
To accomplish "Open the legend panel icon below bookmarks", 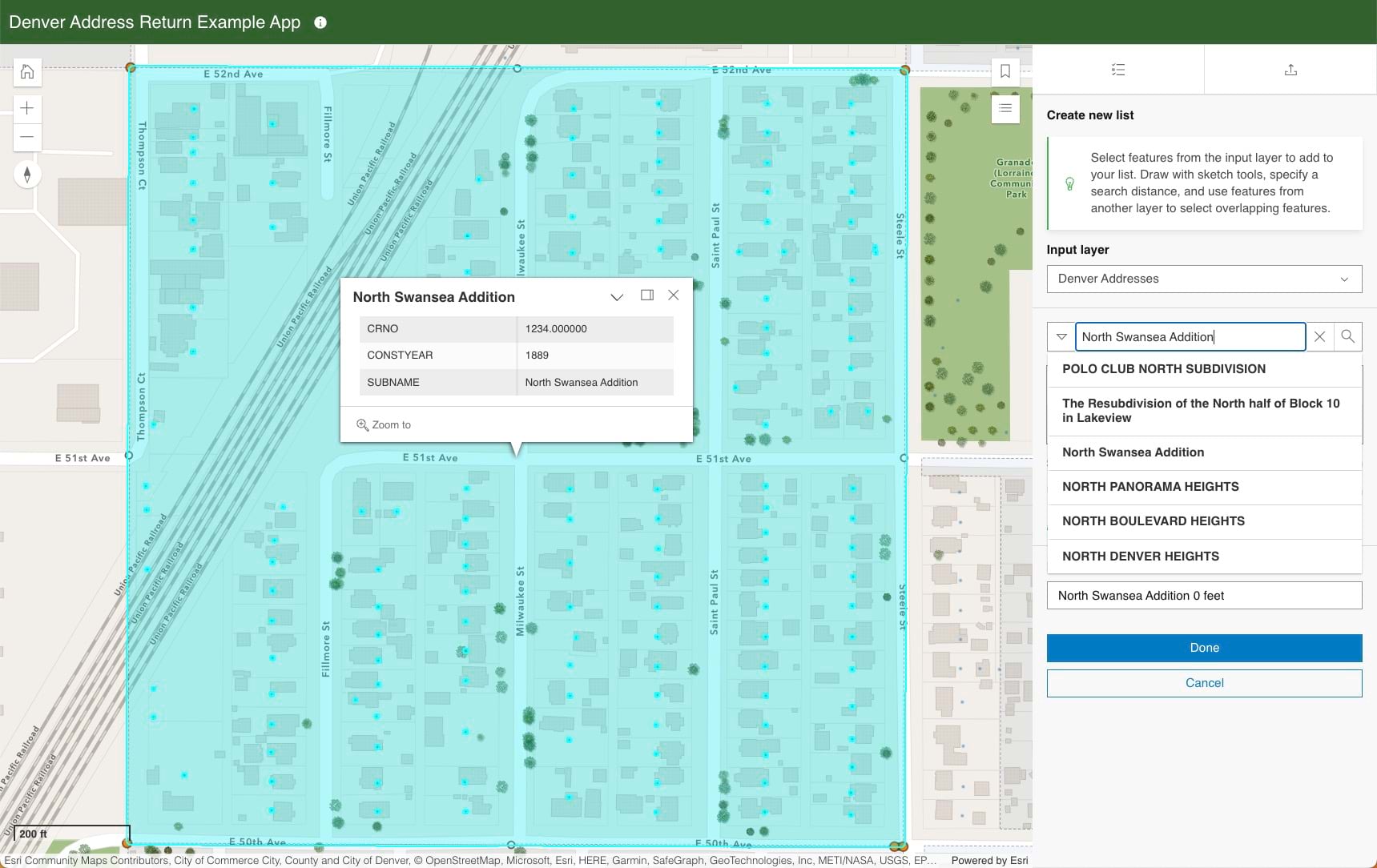I will click(x=1005, y=108).
